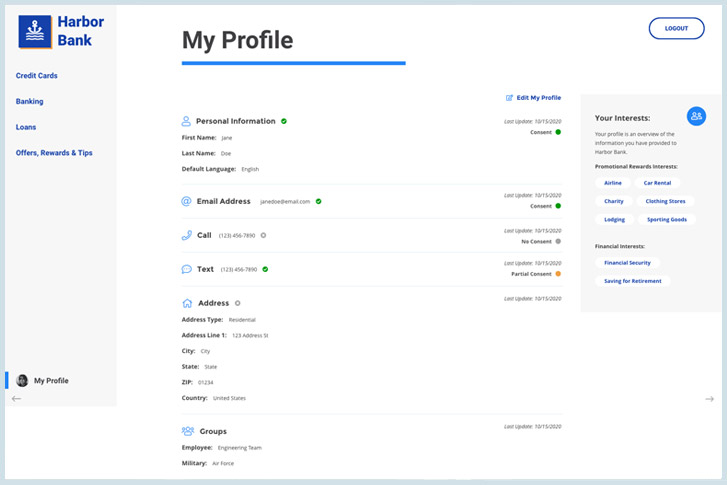The image size is (727, 485).
Task: Click the gray circle next to Address
Action: 237,303
